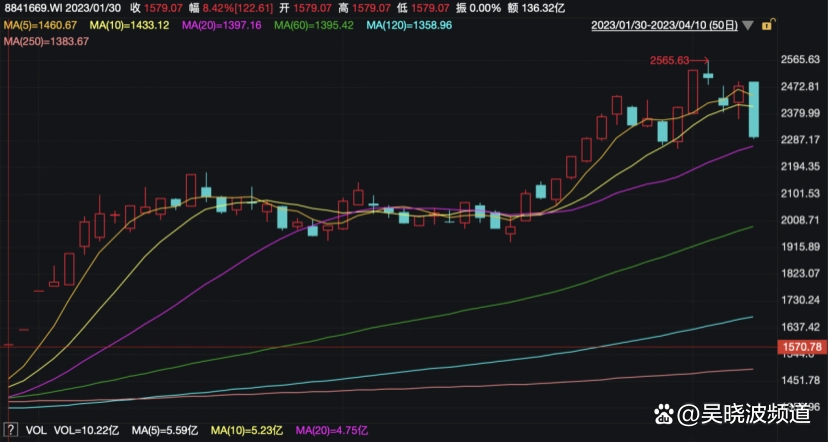Click the 高 1579.07 high price

pyautogui.click(x=364, y=8)
